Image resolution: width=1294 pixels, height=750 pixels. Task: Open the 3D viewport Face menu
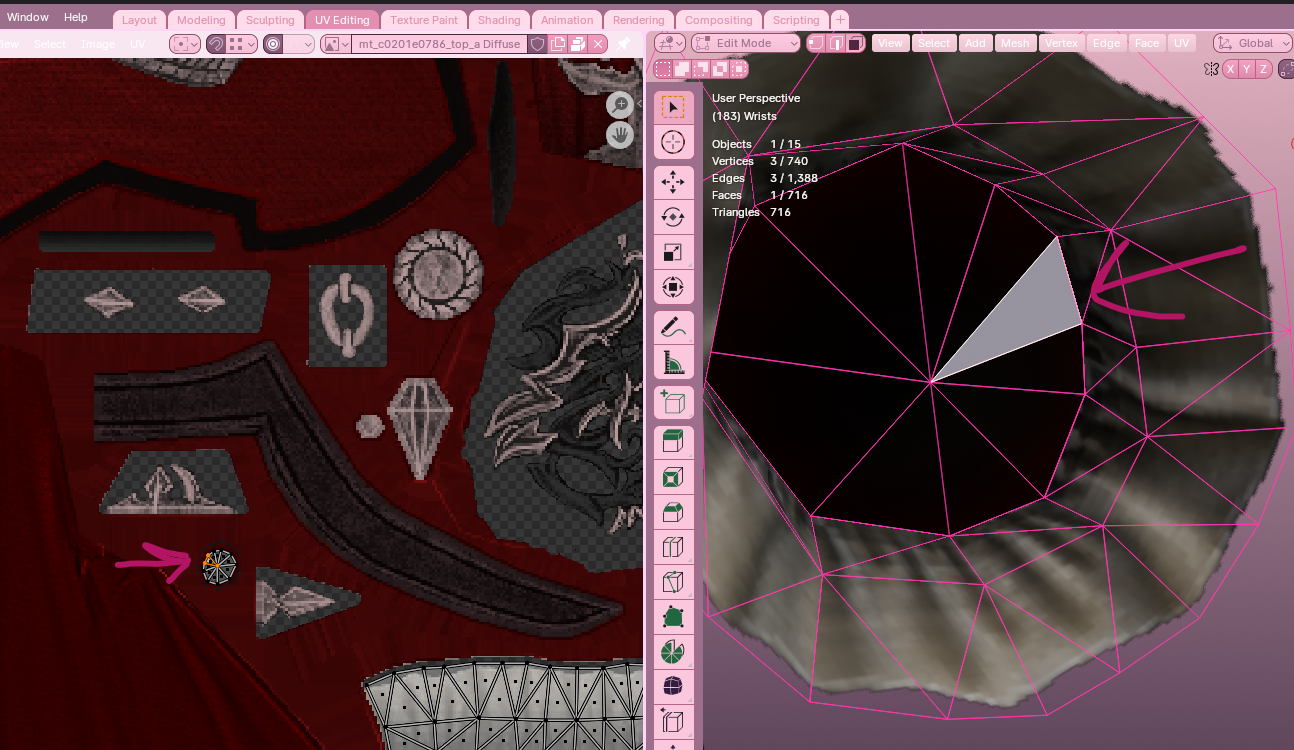coord(1147,43)
